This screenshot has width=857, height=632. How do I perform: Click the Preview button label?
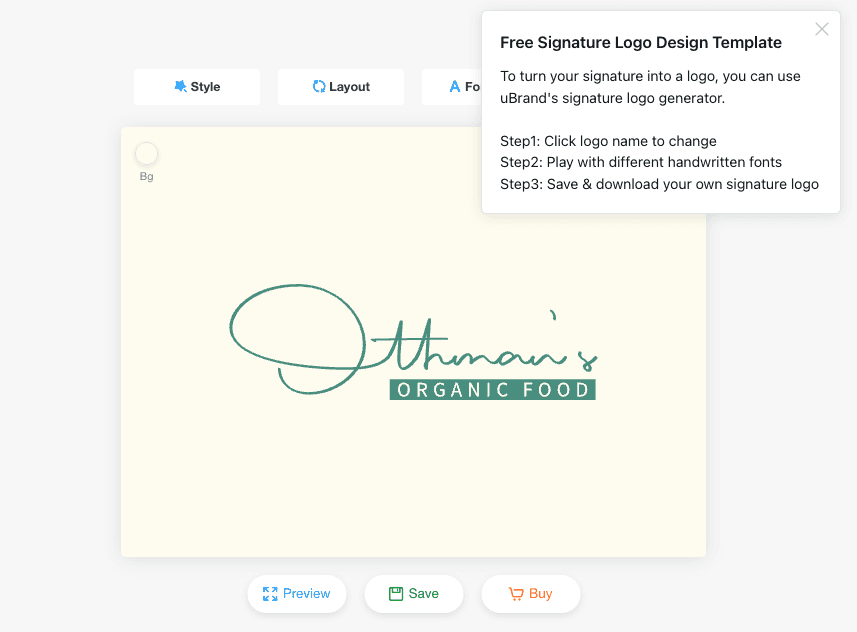[x=307, y=594]
